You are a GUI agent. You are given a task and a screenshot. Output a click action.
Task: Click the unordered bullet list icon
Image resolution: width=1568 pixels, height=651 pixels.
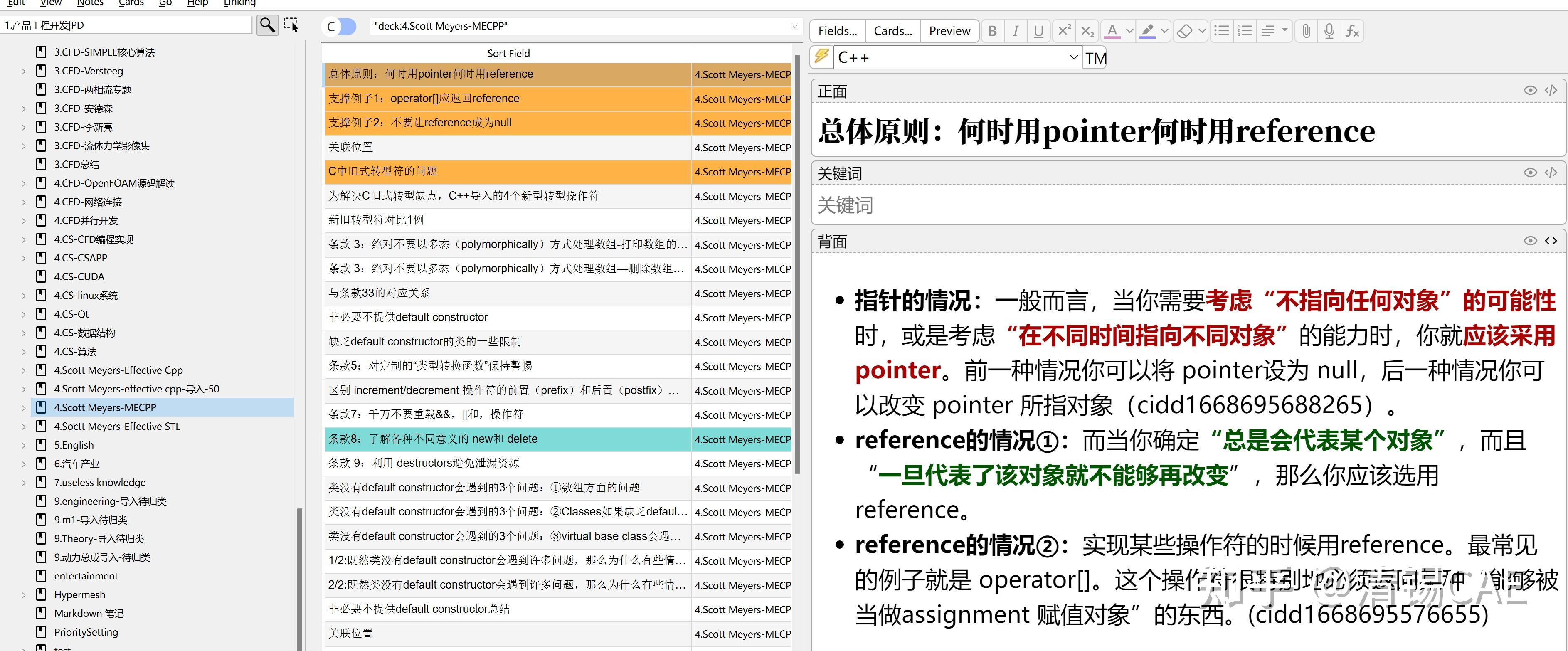[x=1221, y=31]
